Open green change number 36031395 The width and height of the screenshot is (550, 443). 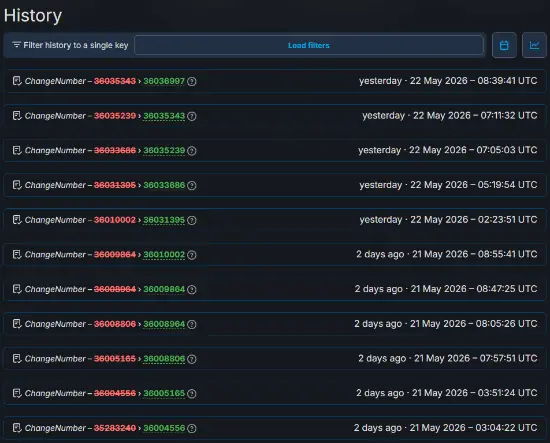tap(164, 220)
